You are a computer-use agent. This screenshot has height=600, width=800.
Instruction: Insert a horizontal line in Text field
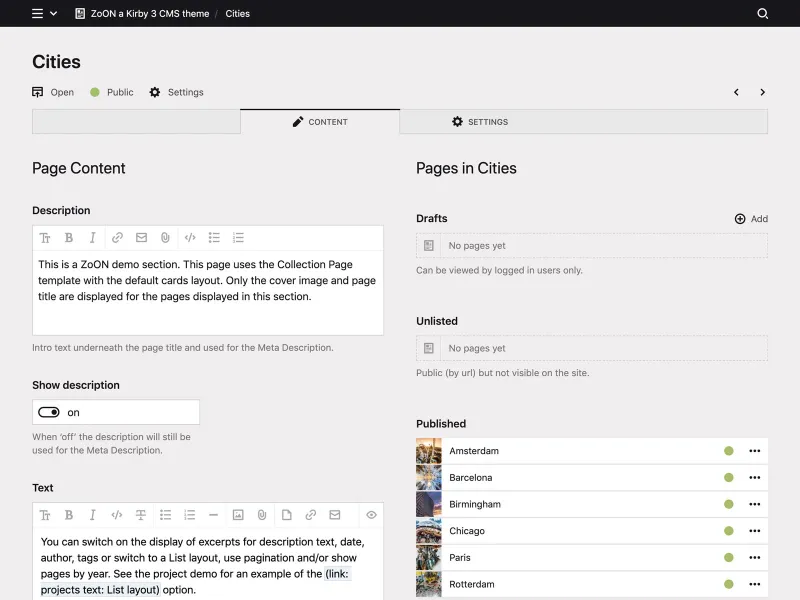coord(213,514)
